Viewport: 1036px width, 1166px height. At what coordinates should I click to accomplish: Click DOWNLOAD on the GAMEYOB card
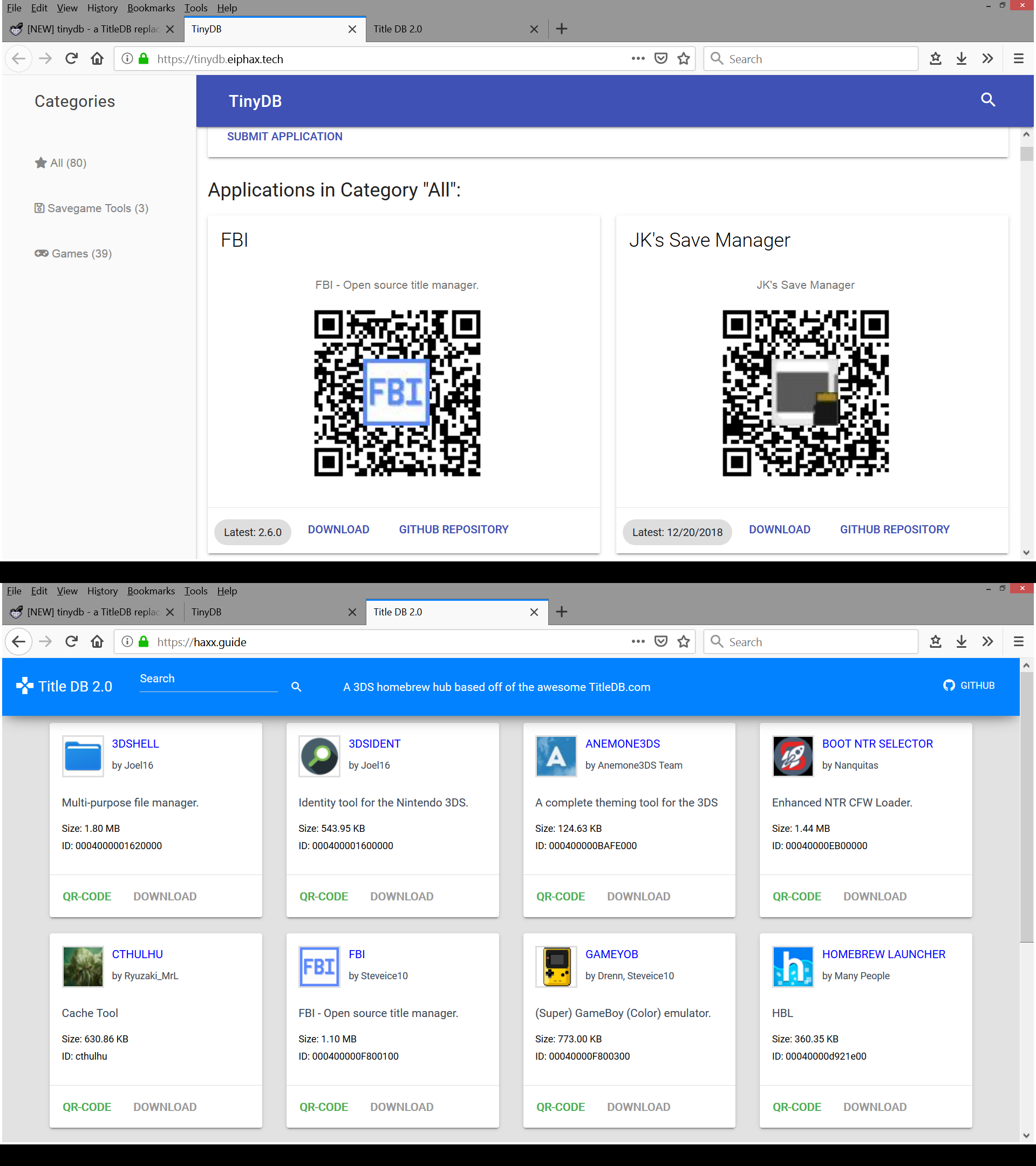click(638, 1107)
